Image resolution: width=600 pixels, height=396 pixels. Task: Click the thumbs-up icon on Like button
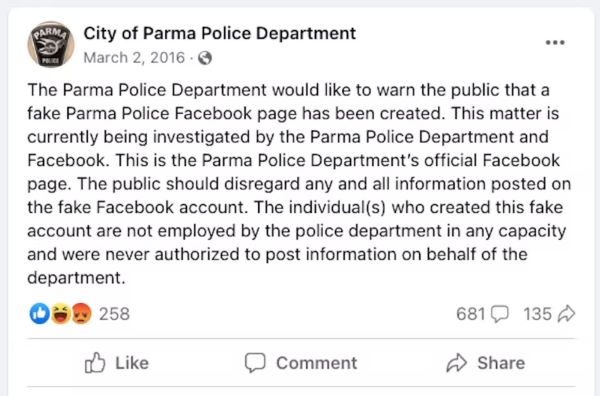click(x=95, y=362)
